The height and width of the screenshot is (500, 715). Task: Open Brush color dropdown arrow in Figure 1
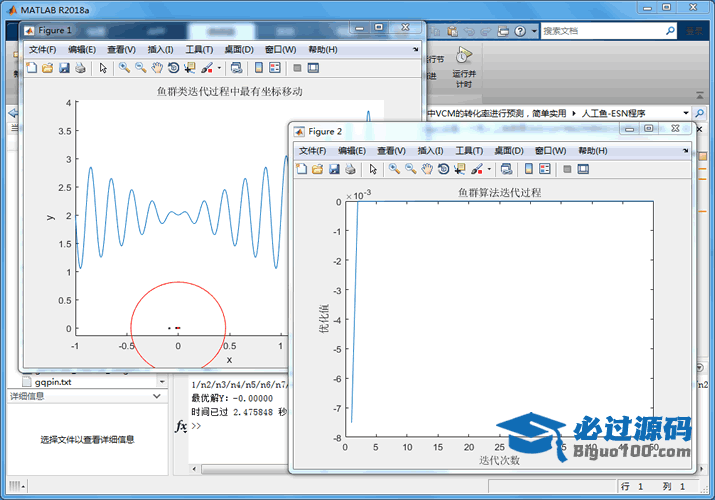pos(219,69)
